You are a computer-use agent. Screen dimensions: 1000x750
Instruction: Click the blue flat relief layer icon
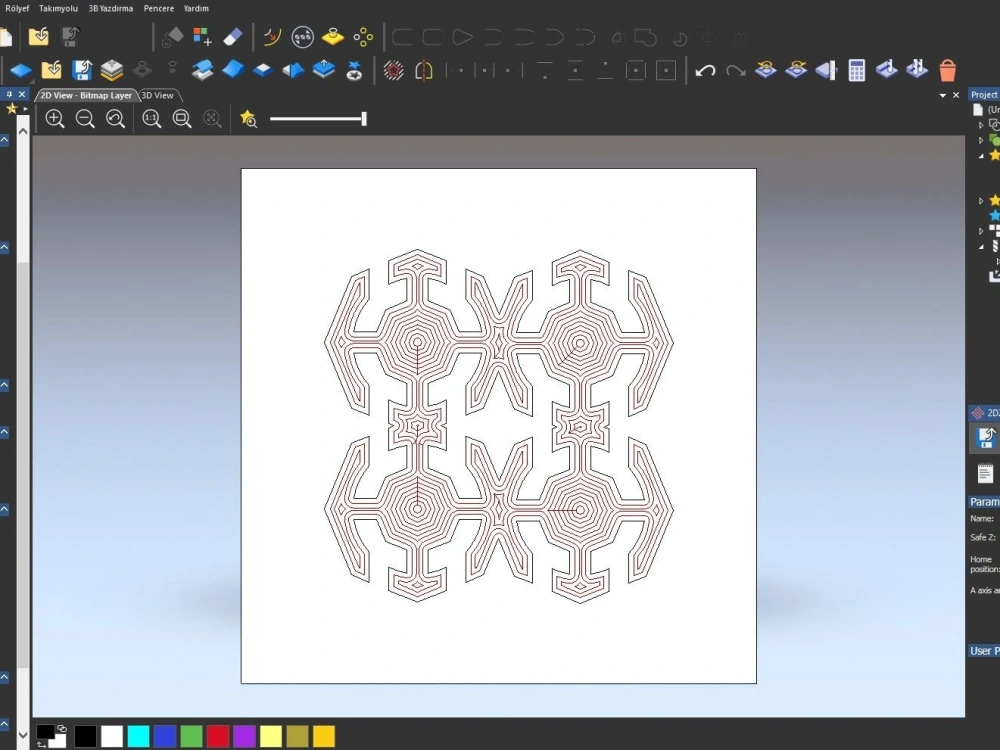point(21,70)
